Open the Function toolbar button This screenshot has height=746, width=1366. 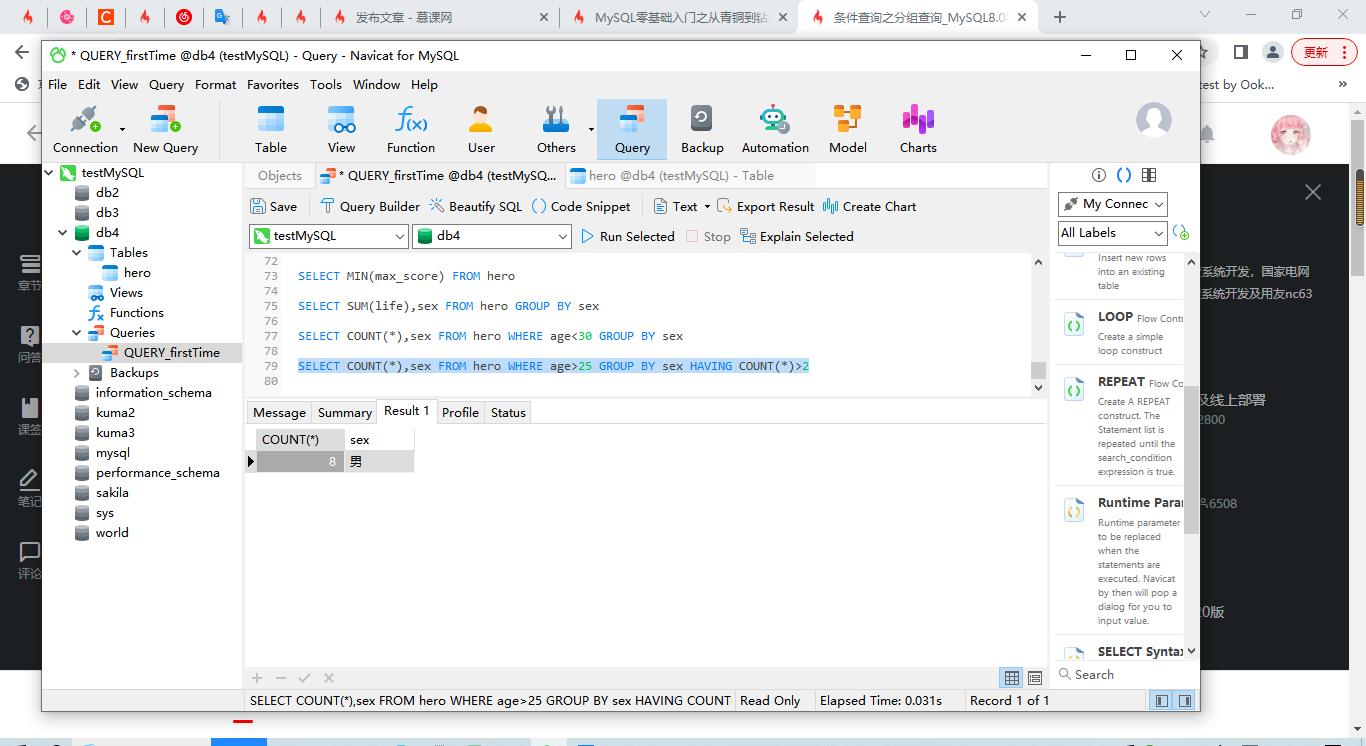[x=411, y=130]
